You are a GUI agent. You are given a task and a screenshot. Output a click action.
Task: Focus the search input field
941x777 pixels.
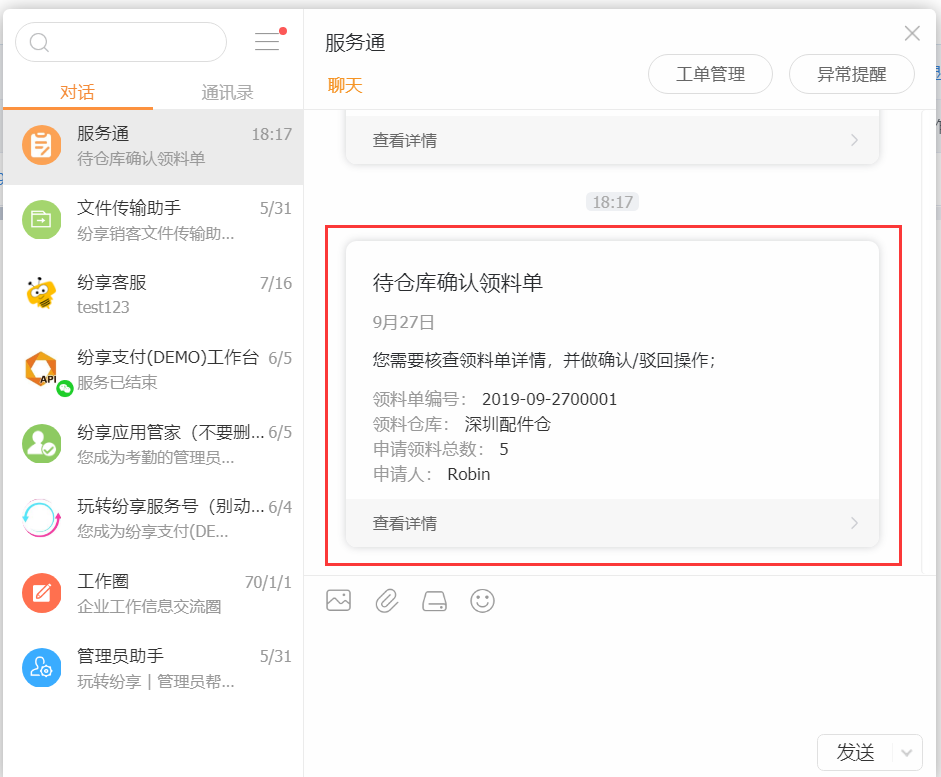121,42
